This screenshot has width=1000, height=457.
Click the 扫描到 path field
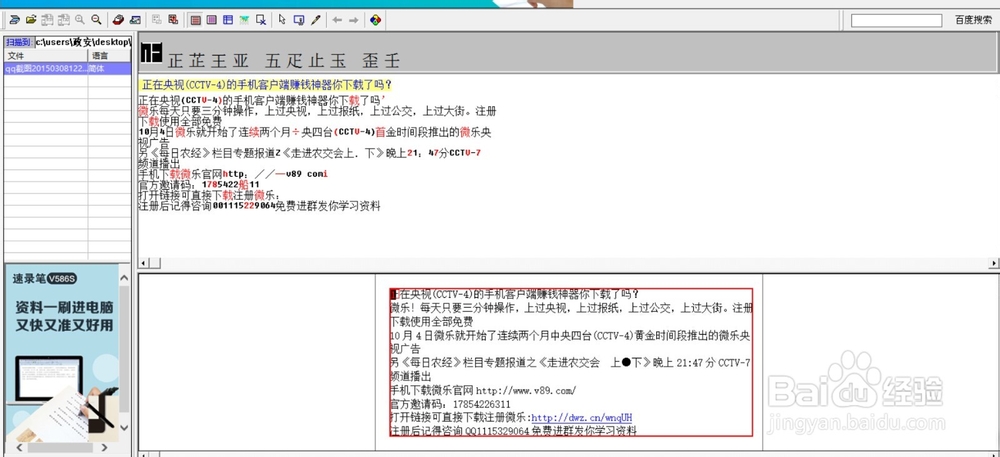point(83,42)
